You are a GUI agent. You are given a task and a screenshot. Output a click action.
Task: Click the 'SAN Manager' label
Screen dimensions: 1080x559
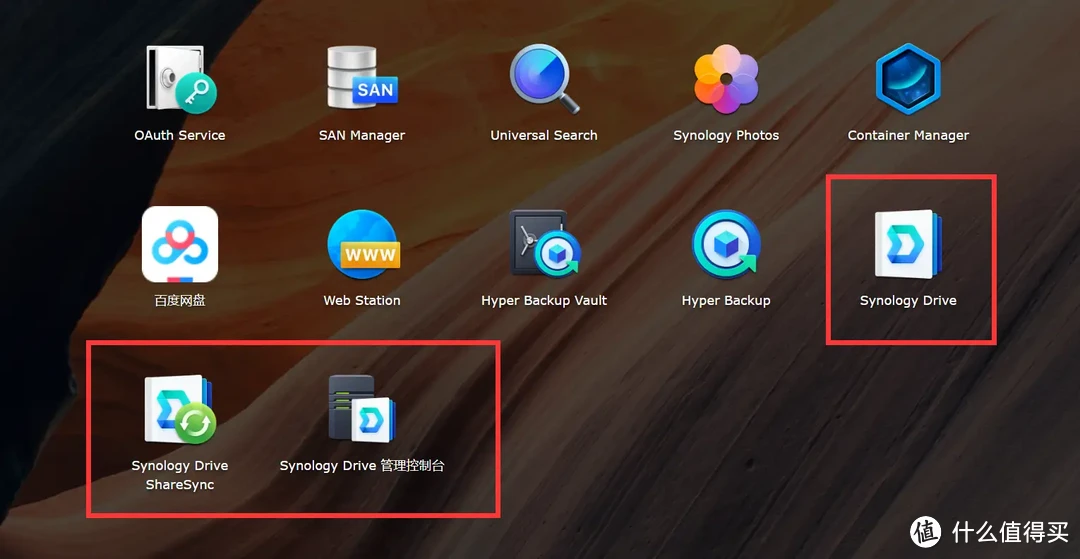pyautogui.click(x=362, y=136)
